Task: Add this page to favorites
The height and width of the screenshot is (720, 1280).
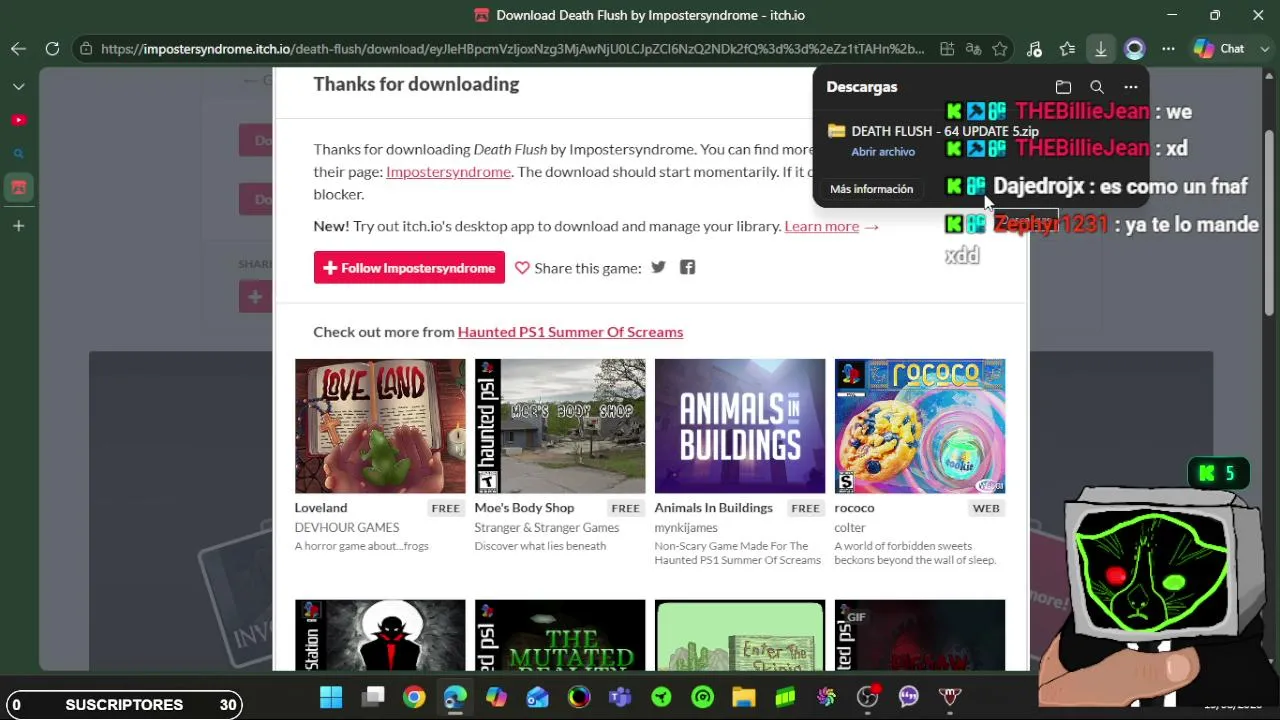Action: click(x=999, y=48)
